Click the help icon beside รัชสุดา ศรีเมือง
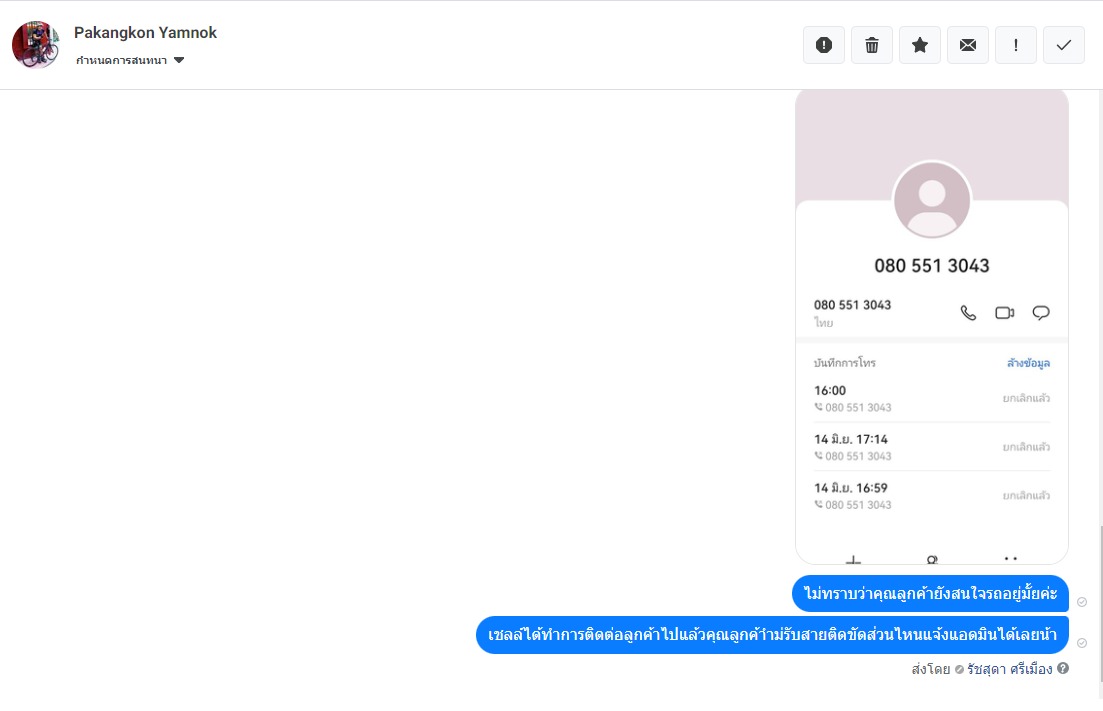This screenshot has width=1103, height=711. [1063, 668]
